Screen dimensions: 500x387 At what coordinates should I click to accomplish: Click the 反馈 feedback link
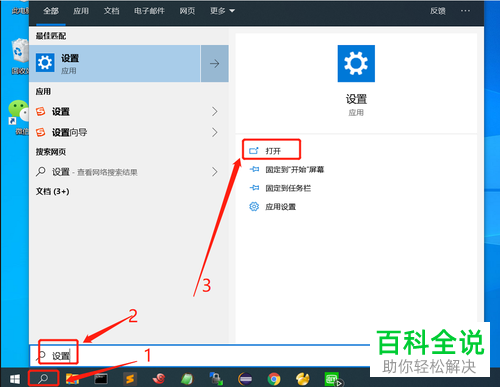[x=438, y=11]
